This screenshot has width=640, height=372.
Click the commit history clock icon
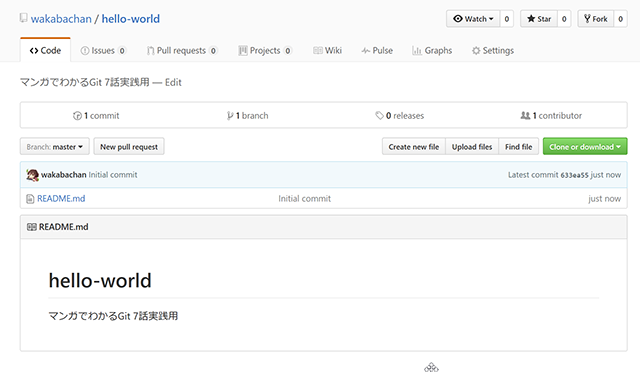pos(77,116)
